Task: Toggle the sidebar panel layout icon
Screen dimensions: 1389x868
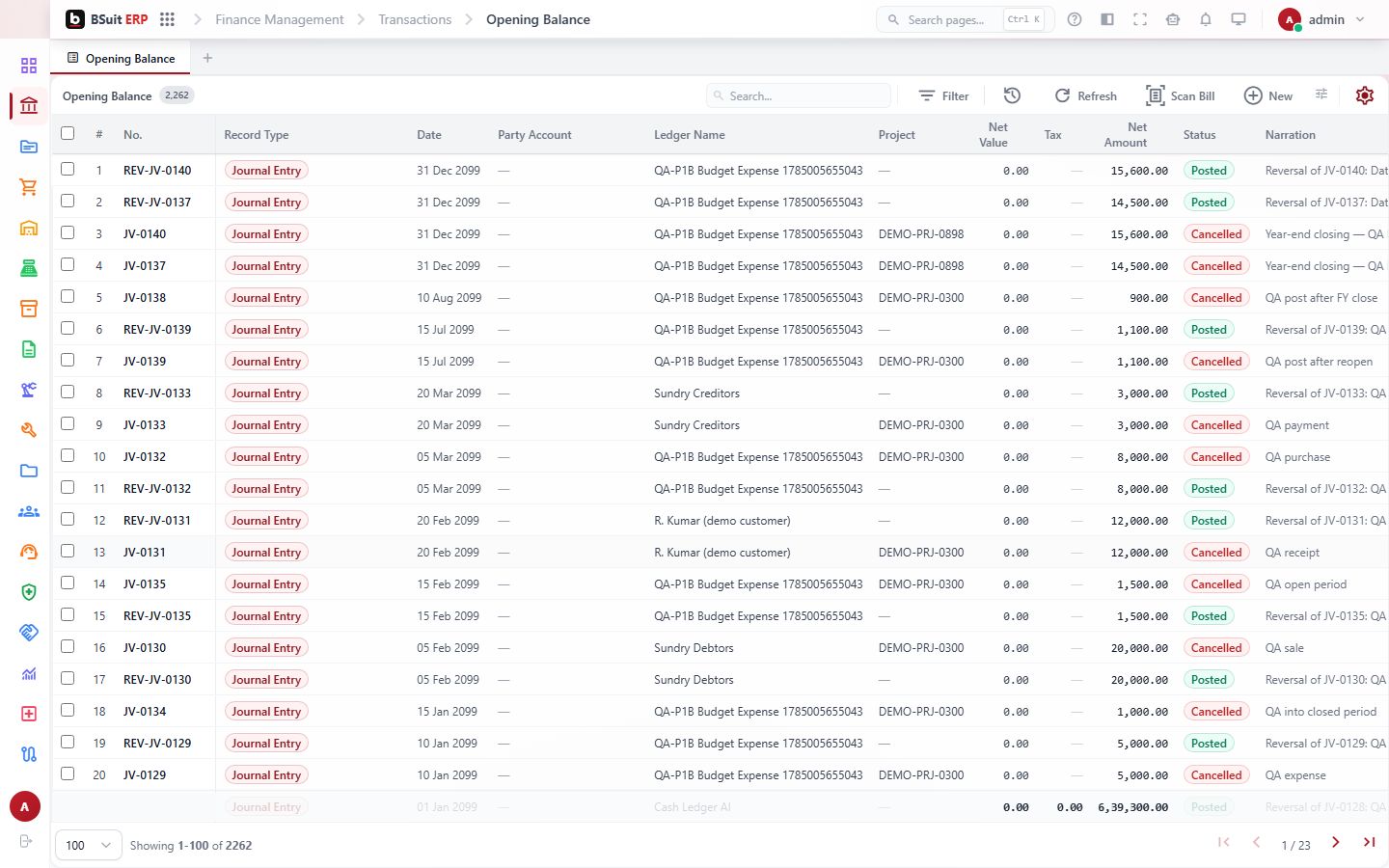Action: (1107, 19)
